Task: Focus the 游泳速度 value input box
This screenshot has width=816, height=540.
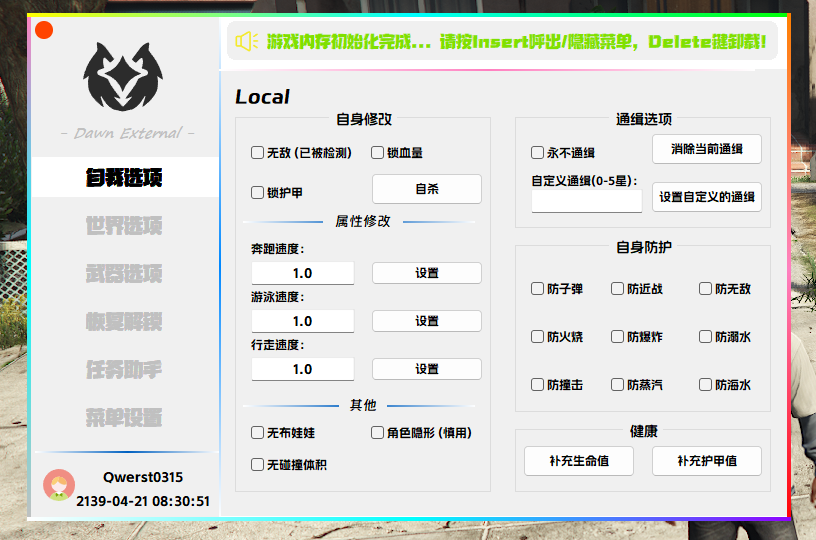Action: pyautogui.click(x=302, y=321)
